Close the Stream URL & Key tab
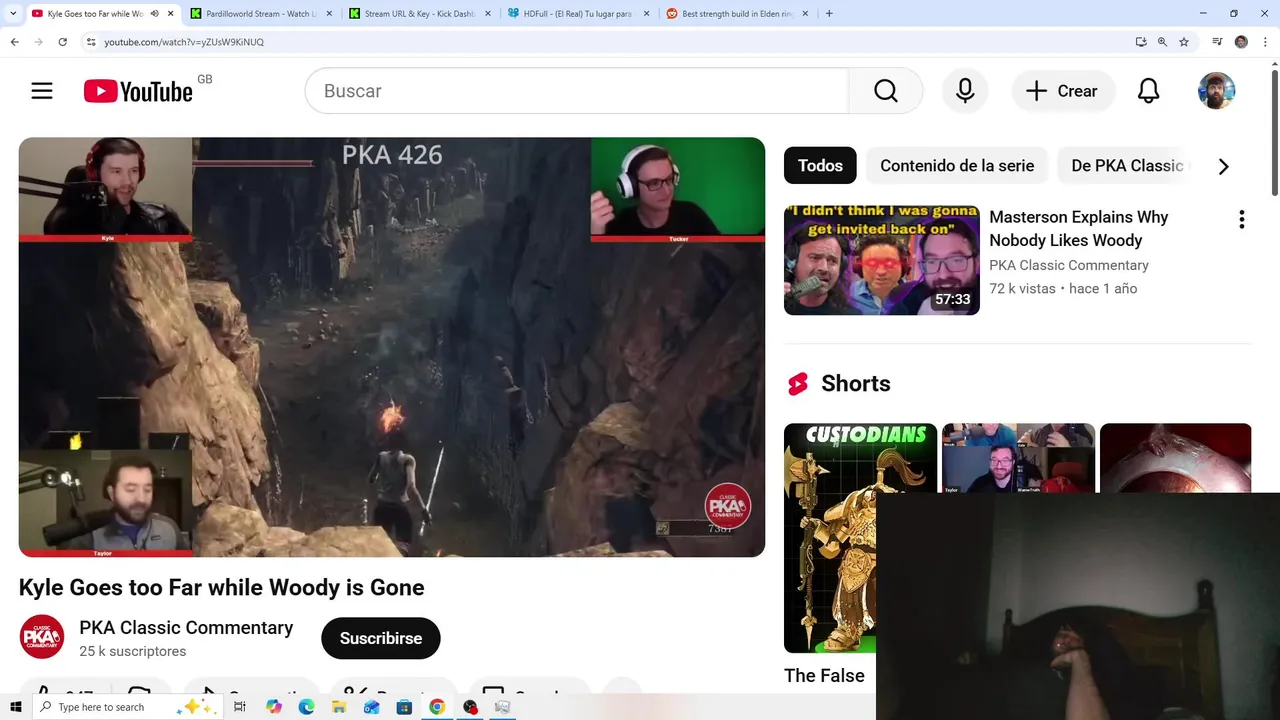 [488, 14]
